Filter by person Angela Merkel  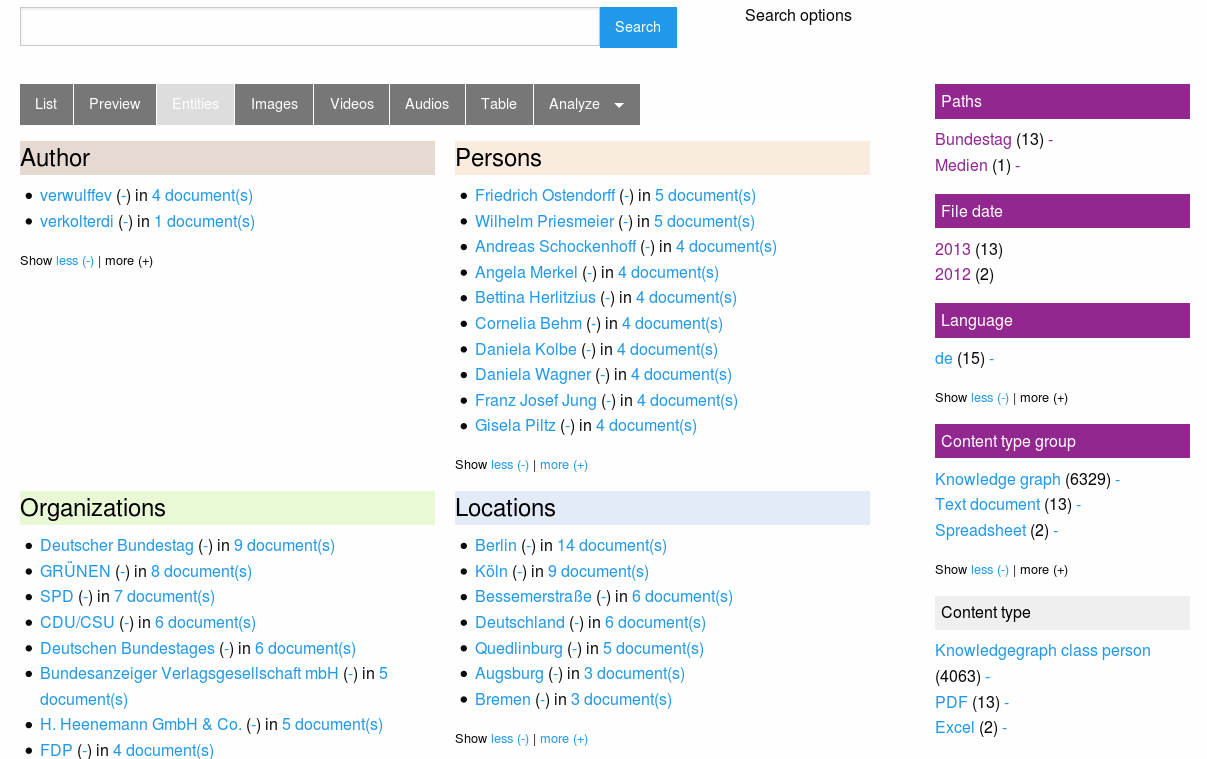526,272
